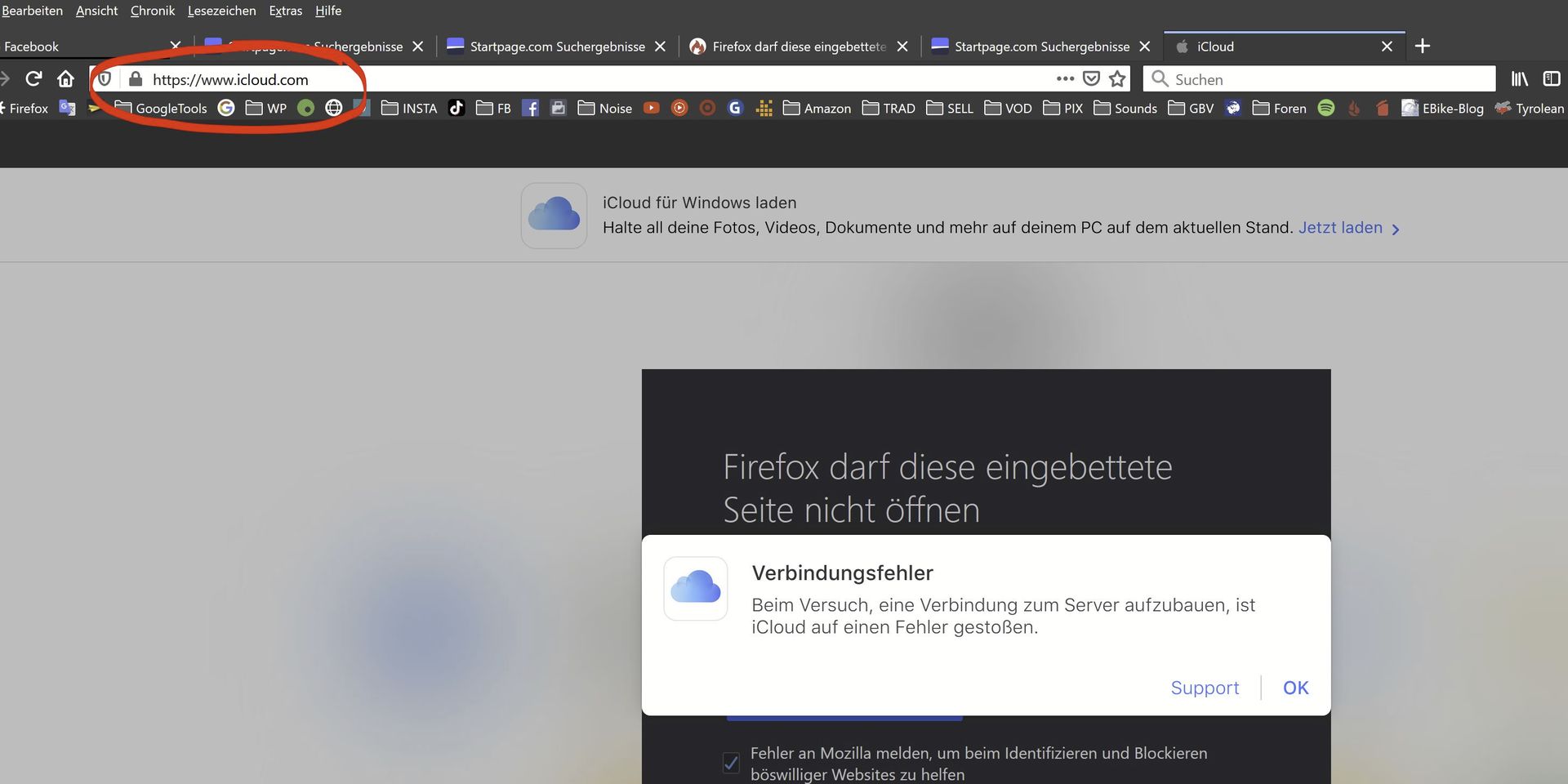Screen dimensions: 1568x784
Task: Click into the Suchen search field
Action: 1319,78
